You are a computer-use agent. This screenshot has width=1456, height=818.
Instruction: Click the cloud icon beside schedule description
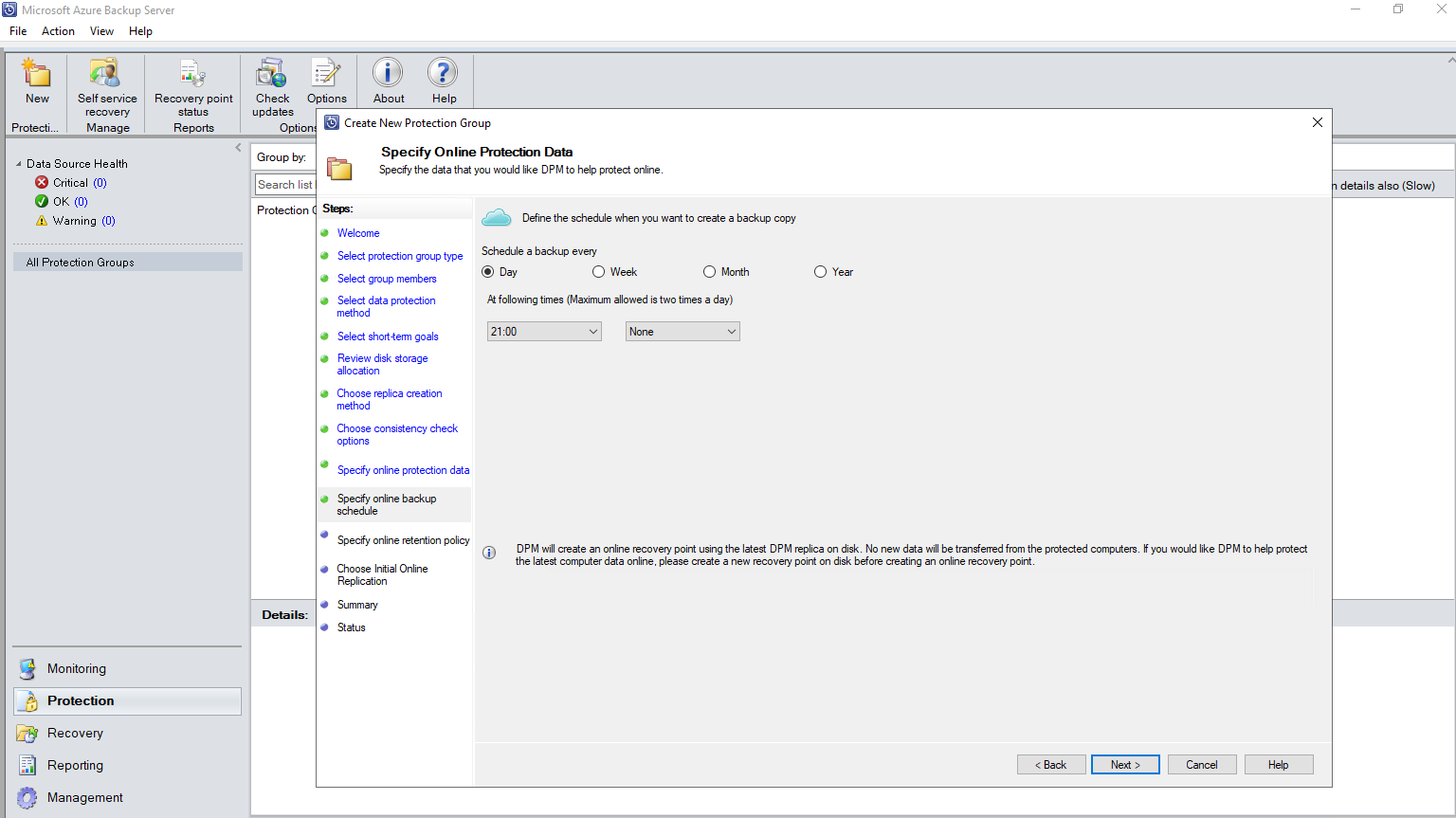coord(497,218)
